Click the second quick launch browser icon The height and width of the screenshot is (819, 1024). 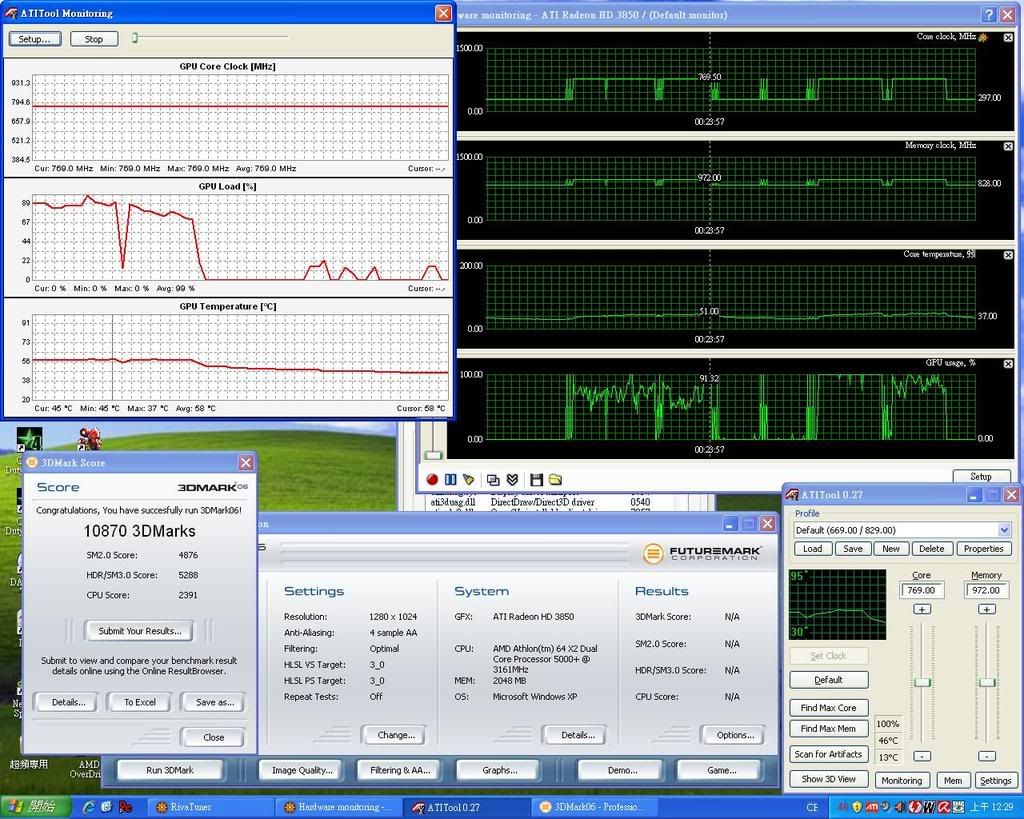pyautogui.click(x=106, y=807)
